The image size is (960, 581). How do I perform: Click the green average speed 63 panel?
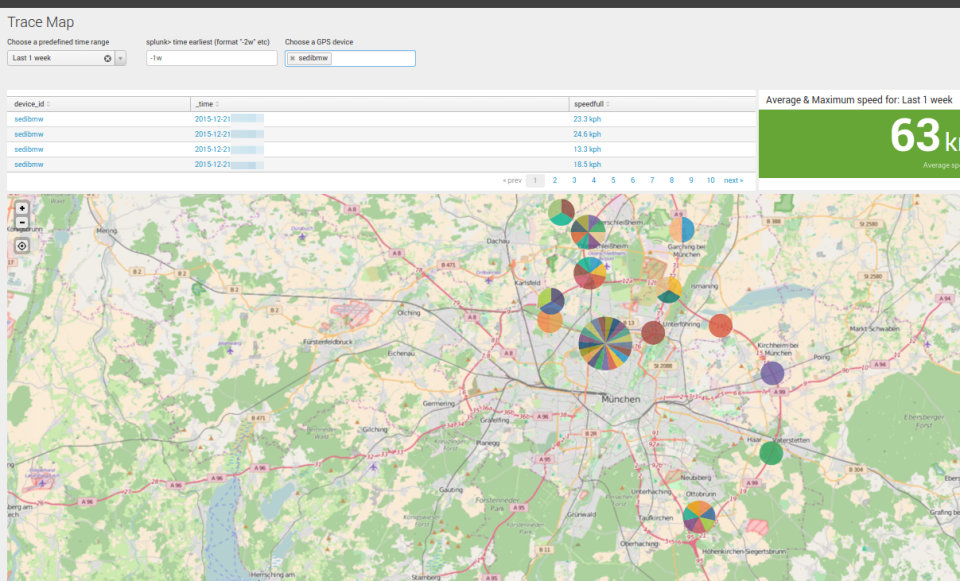(x=859, y=144)
